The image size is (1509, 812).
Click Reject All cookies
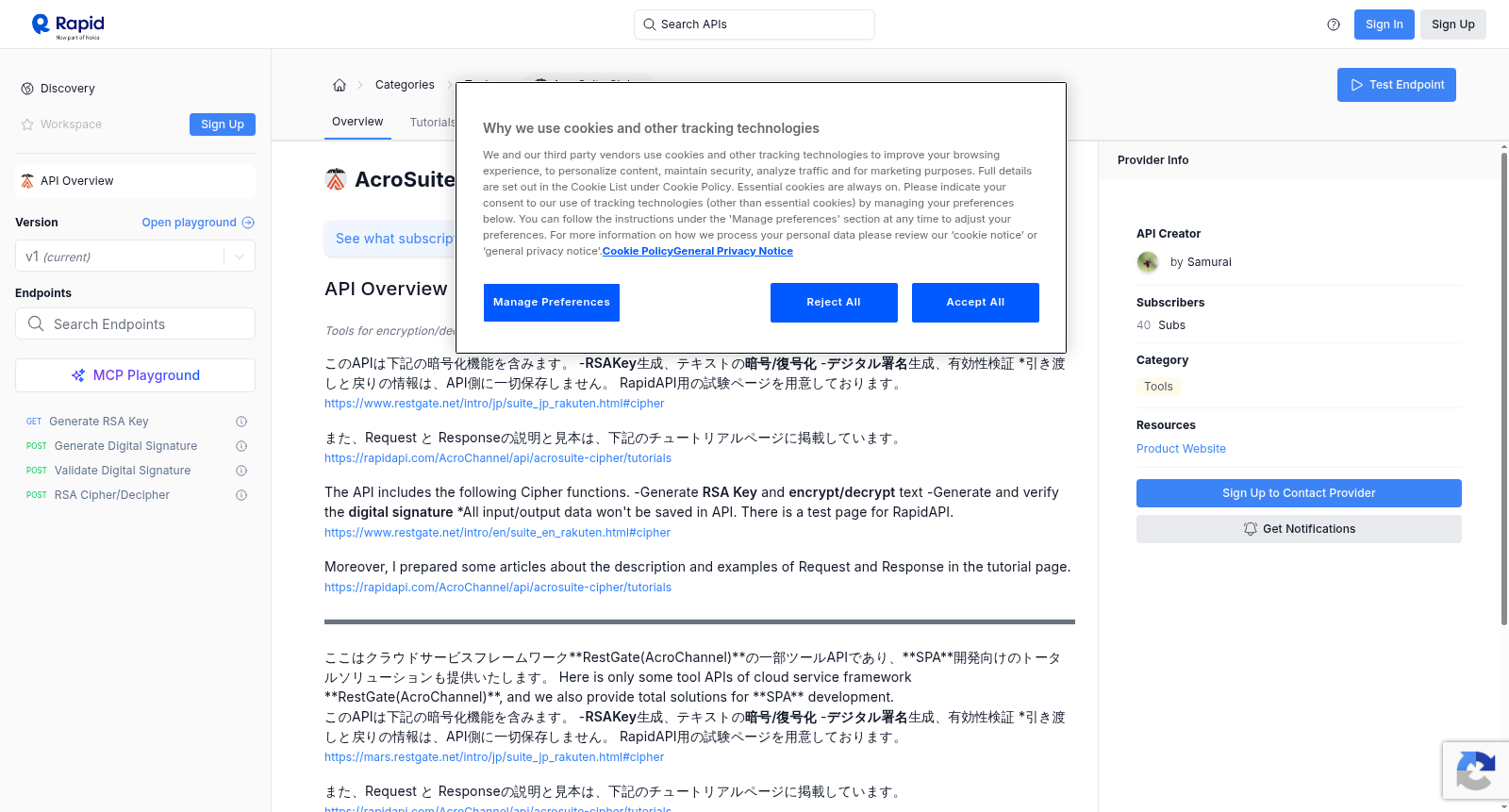pos(834,303)
